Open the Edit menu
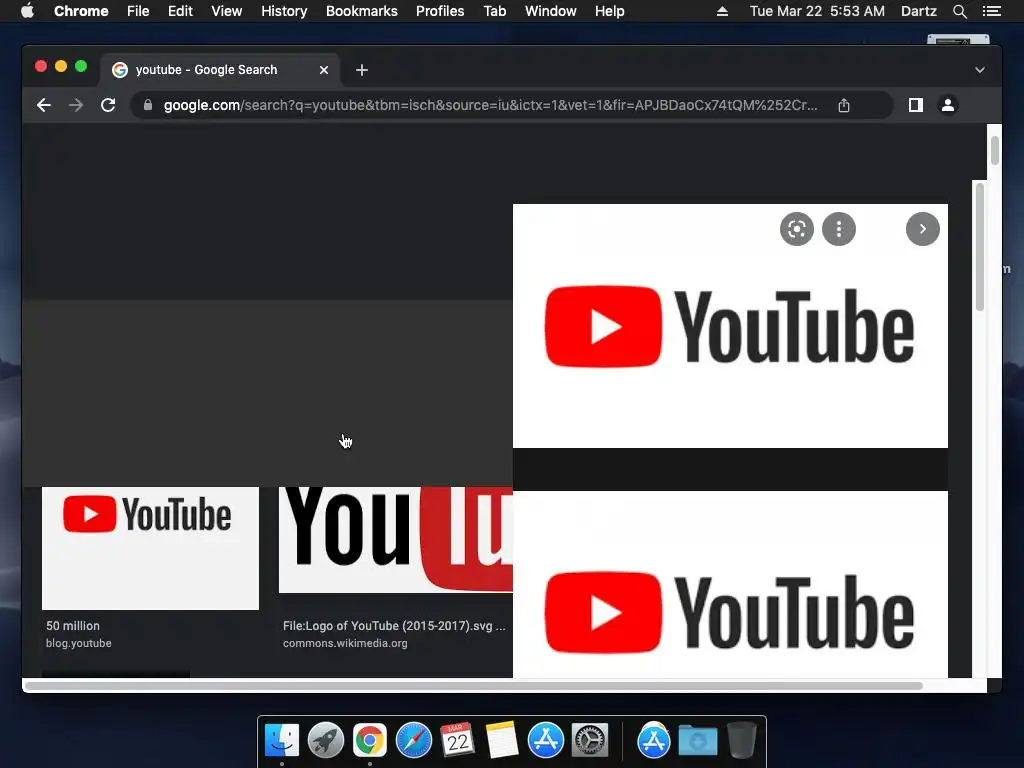Image resolution: width=1024 pixels, height=768 pixels. tap(180, 11)
